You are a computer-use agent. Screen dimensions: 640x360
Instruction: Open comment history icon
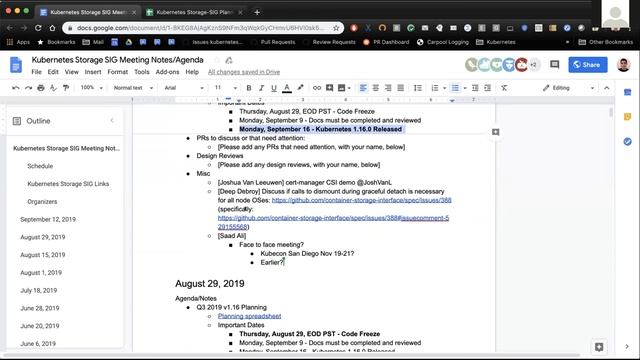tap(554, 64)
